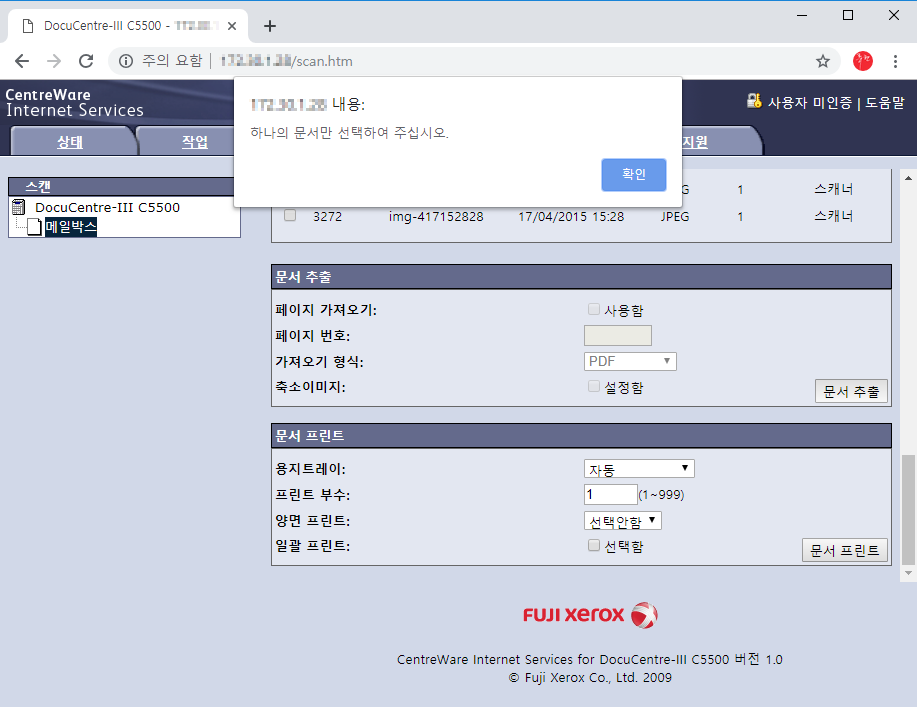Enable the 페이지 가져오기 사용함 checkbox
This screenshot has height=707, width=917.
click(x=594, y=309)
